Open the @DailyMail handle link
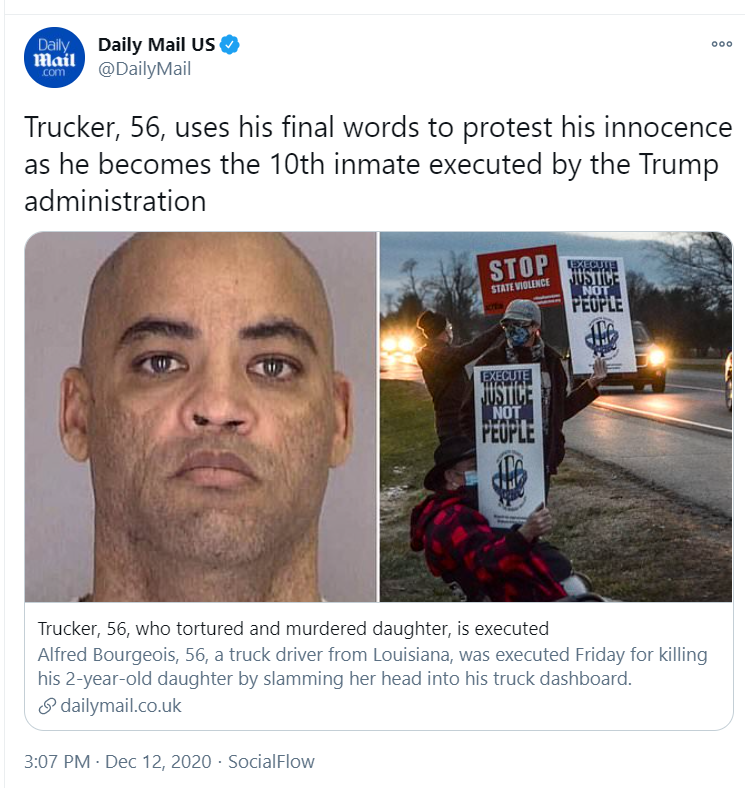This screenshot has width=745, height=788. tap(144, 69)
